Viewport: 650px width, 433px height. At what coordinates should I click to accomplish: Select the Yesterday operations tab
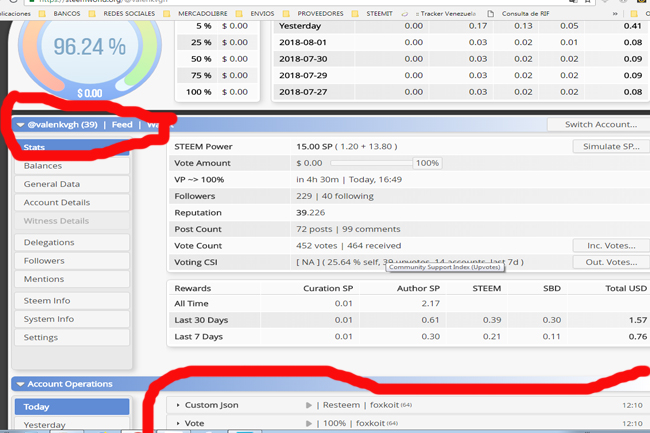(x=72, y=425)
